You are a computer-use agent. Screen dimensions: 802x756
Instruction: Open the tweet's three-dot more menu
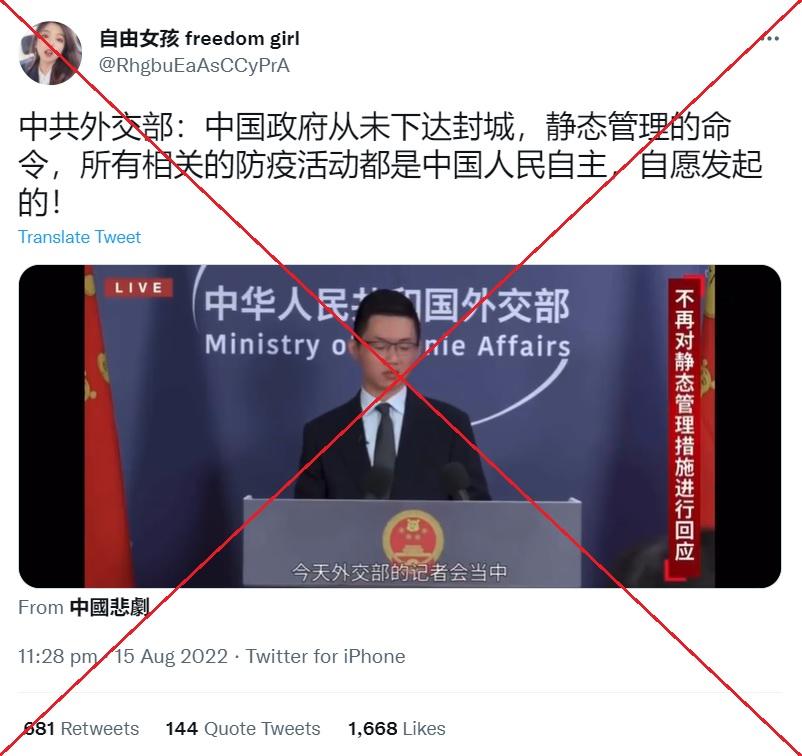769,38
